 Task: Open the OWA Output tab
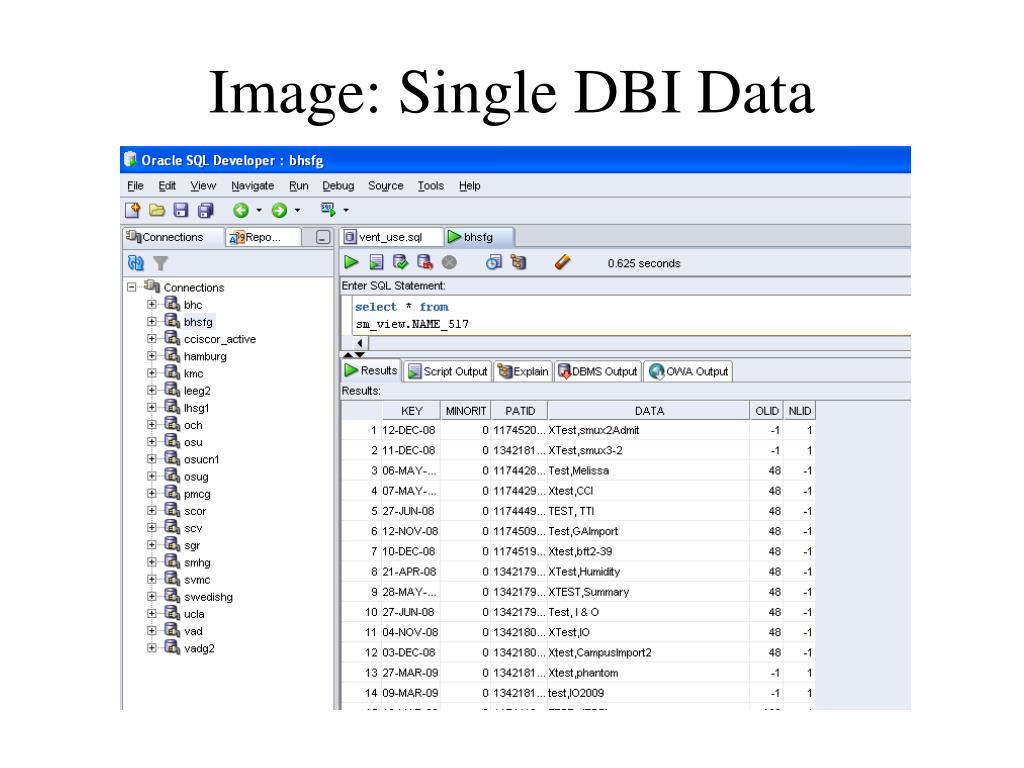(x=688, y=372)
